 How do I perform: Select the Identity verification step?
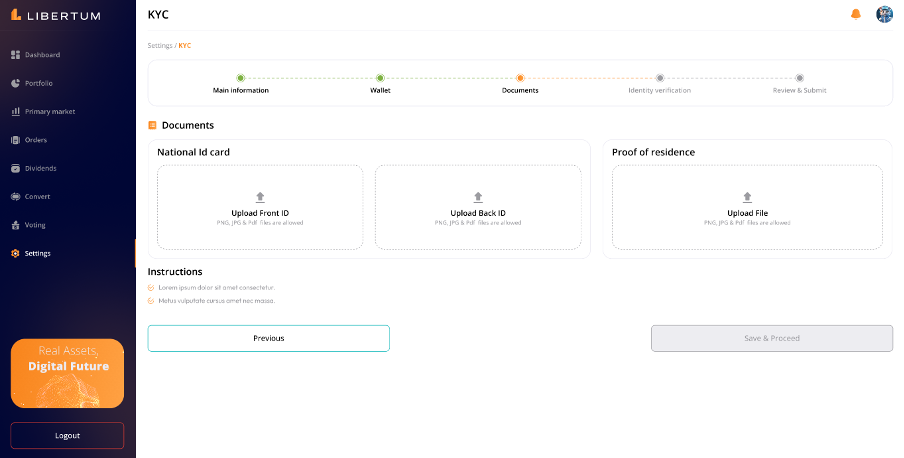[659, 78]
